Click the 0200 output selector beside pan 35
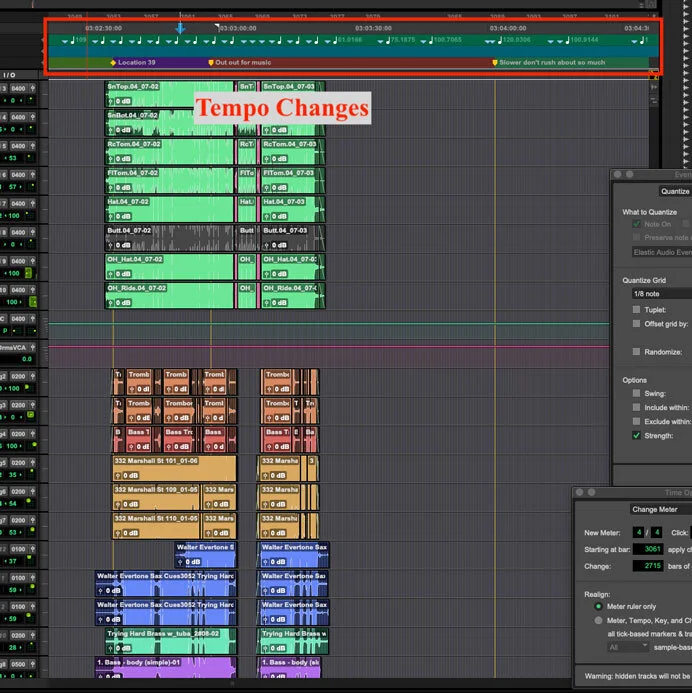 pos(18,463)
